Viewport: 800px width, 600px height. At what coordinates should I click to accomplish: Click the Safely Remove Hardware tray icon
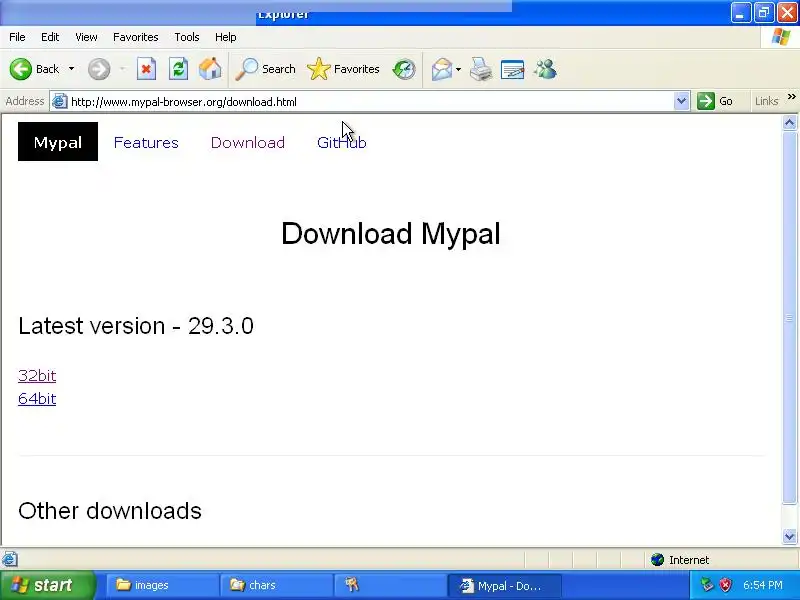[707, 585]
